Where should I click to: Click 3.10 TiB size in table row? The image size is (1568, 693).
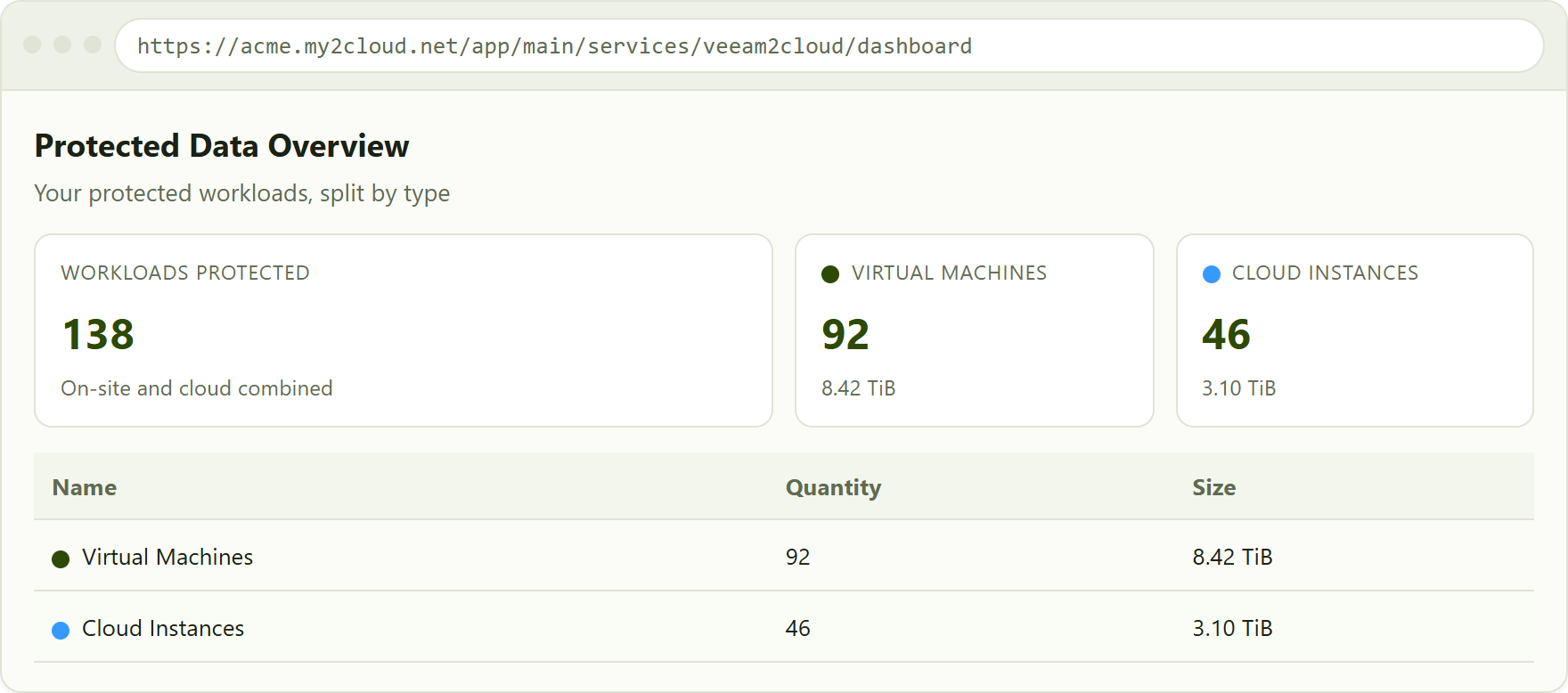click(x=1233, y=628)
